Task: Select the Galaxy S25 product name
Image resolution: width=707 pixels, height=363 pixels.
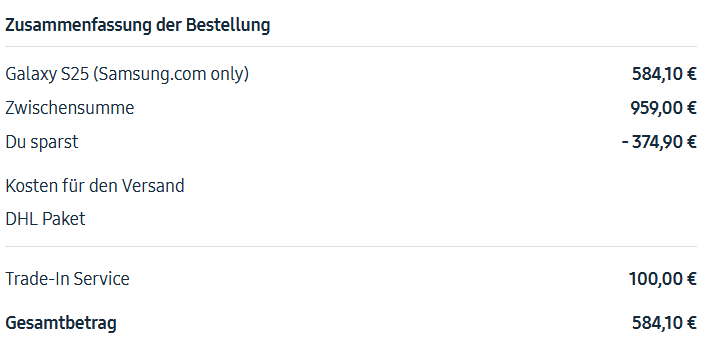Action: 127,74
